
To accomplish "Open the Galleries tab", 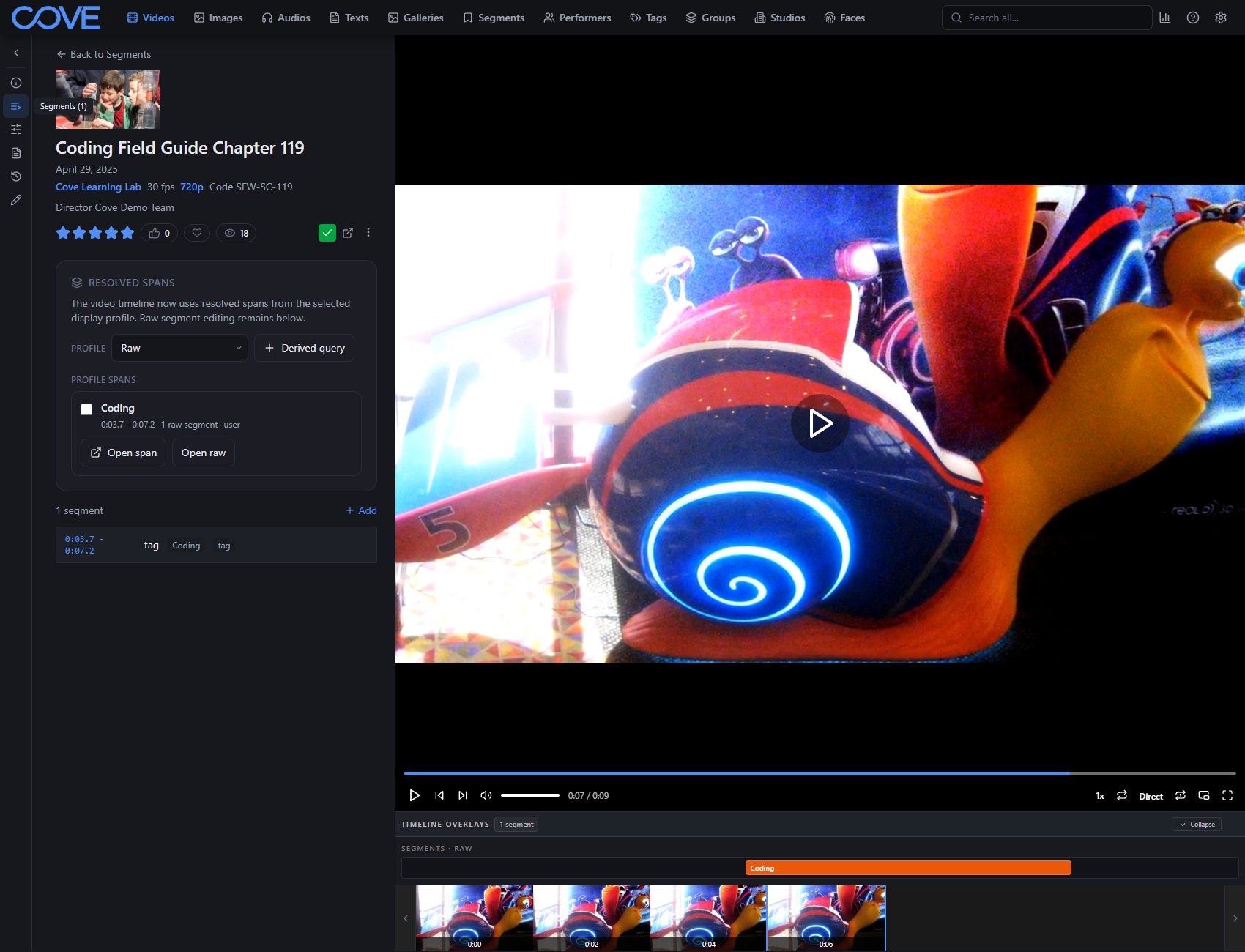I will pos(416,18).
